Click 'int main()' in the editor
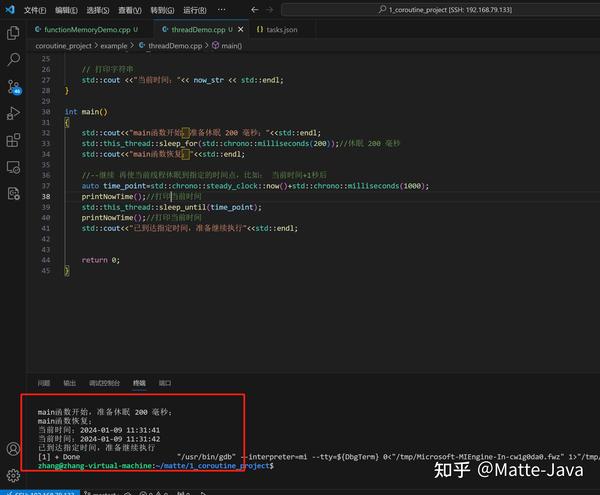The image size is (600, 495). click(x=86, y=112)
